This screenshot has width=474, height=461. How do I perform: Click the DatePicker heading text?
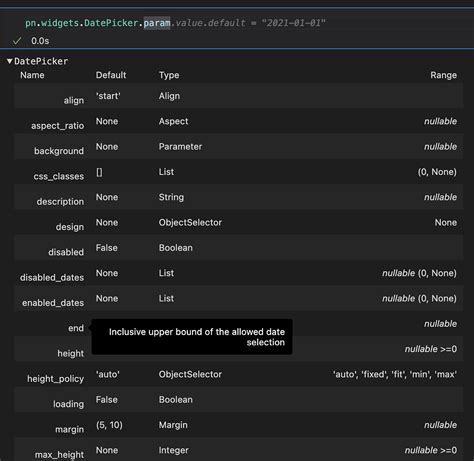(x=41, y=61)
